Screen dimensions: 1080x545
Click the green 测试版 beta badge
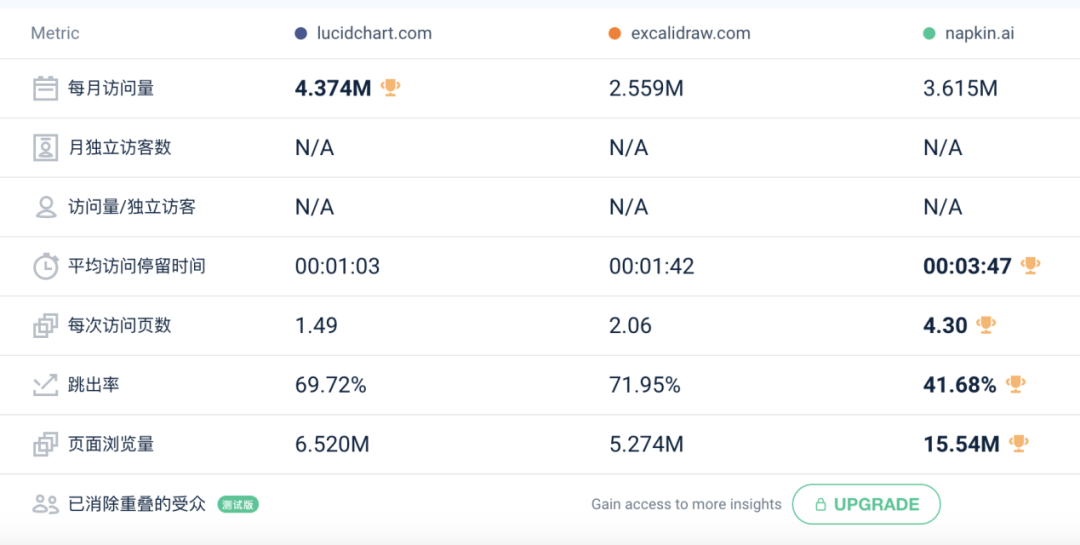239,505
